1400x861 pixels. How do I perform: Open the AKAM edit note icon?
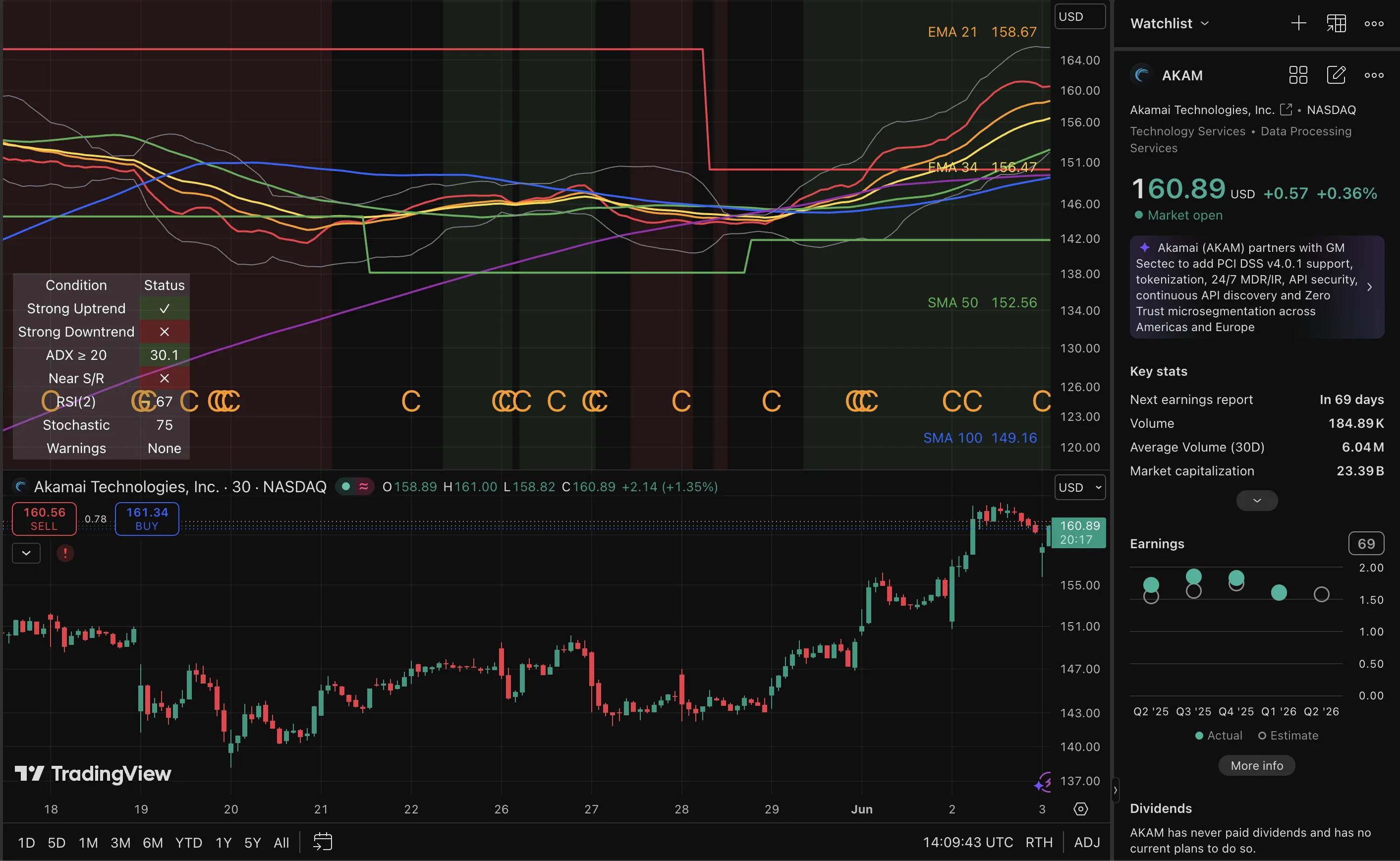(x=1336, y=75)
